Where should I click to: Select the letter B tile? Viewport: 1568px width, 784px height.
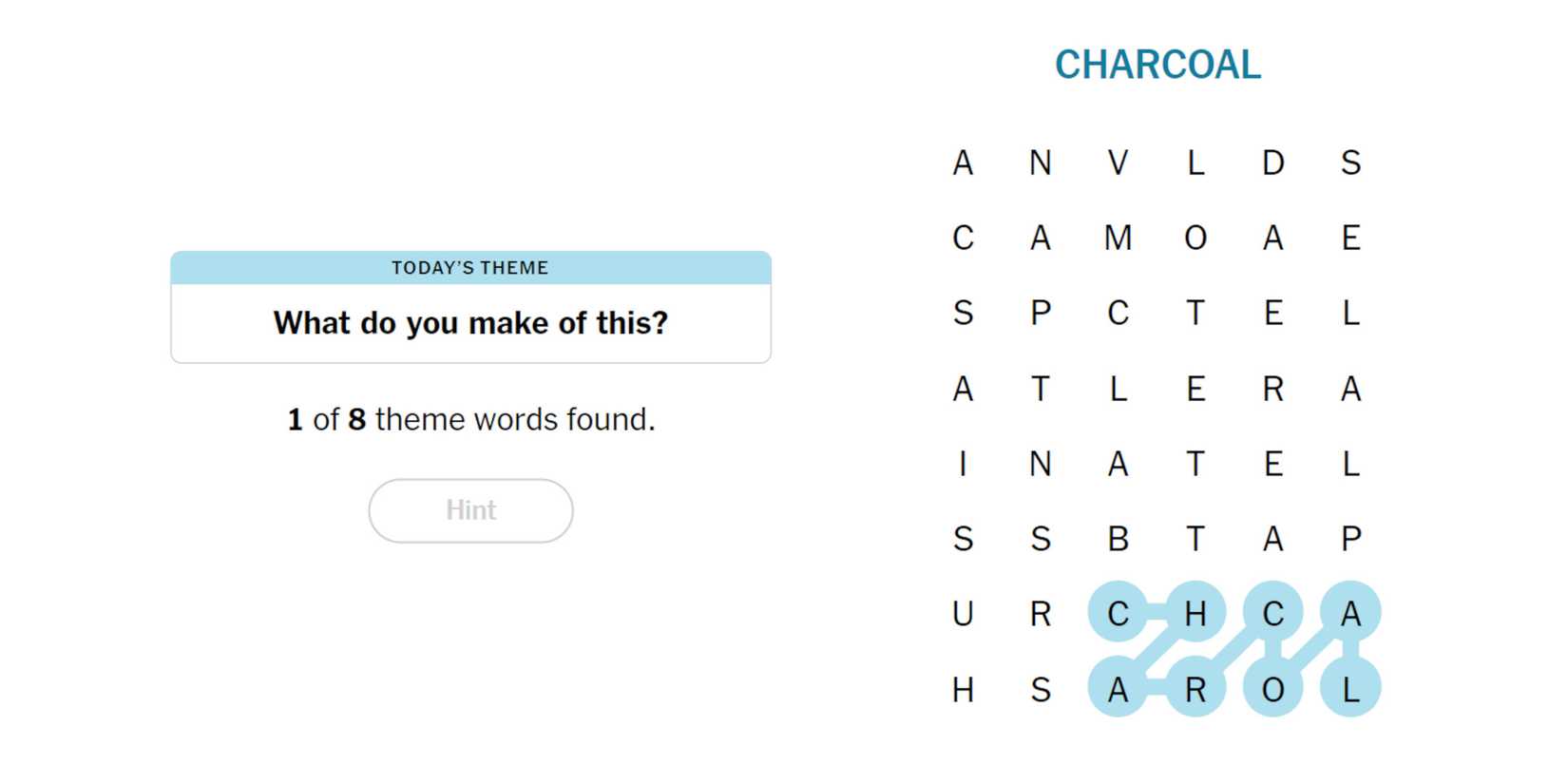pyautogui.click(x=1118, y=539)
